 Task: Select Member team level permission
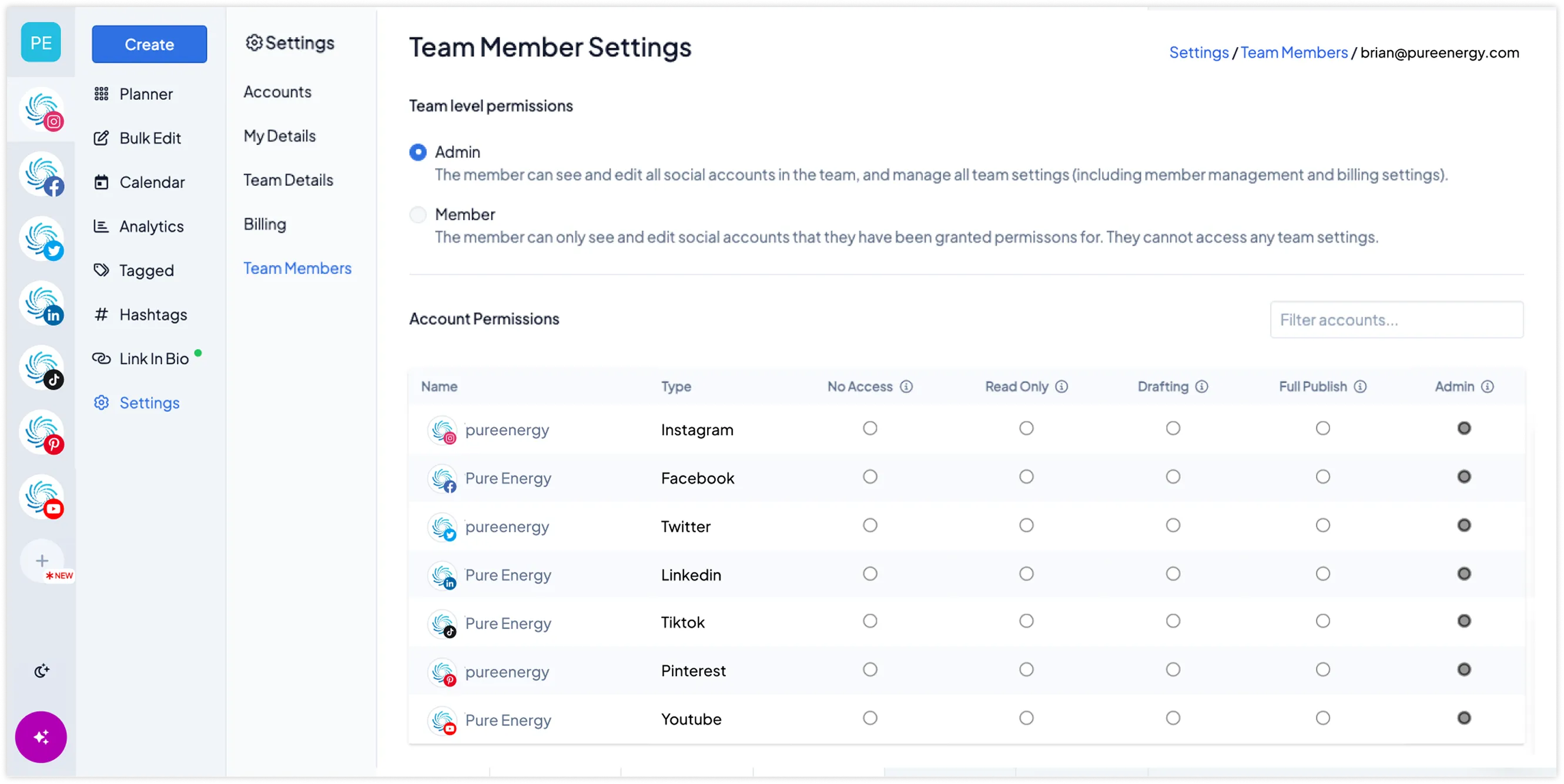418,215
